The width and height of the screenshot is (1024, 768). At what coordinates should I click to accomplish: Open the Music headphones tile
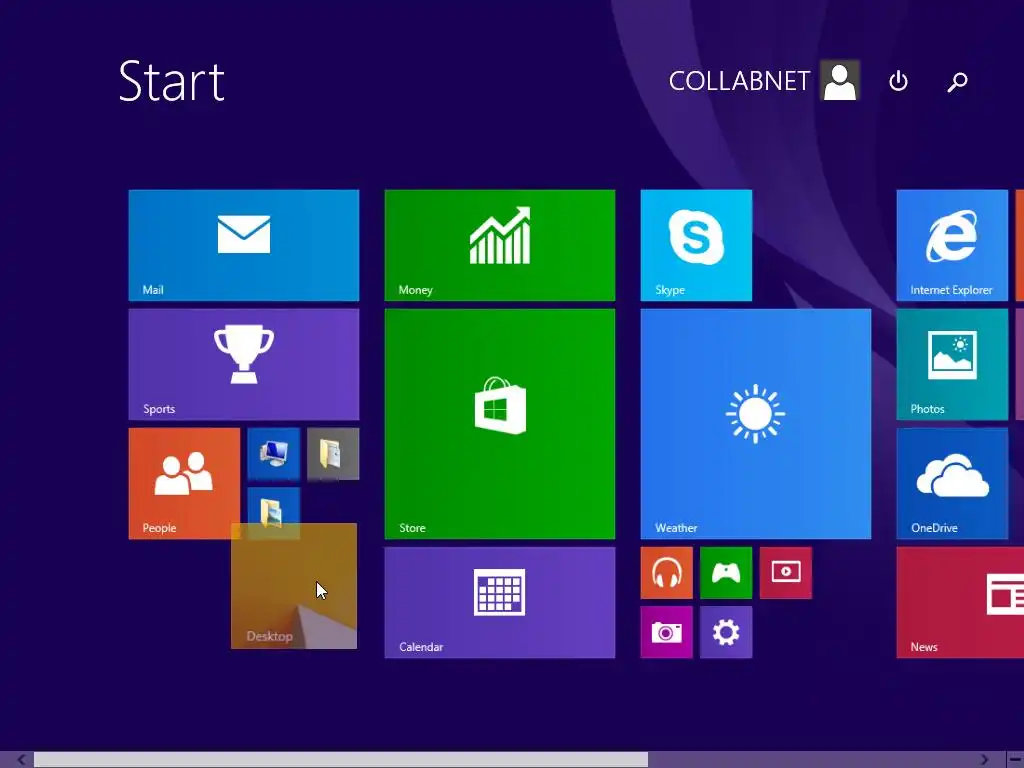tap(667, 573)
